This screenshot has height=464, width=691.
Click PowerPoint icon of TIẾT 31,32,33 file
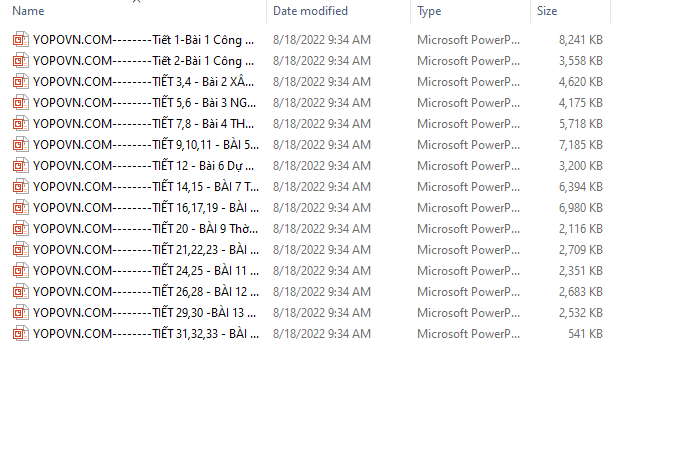(20, 334)
